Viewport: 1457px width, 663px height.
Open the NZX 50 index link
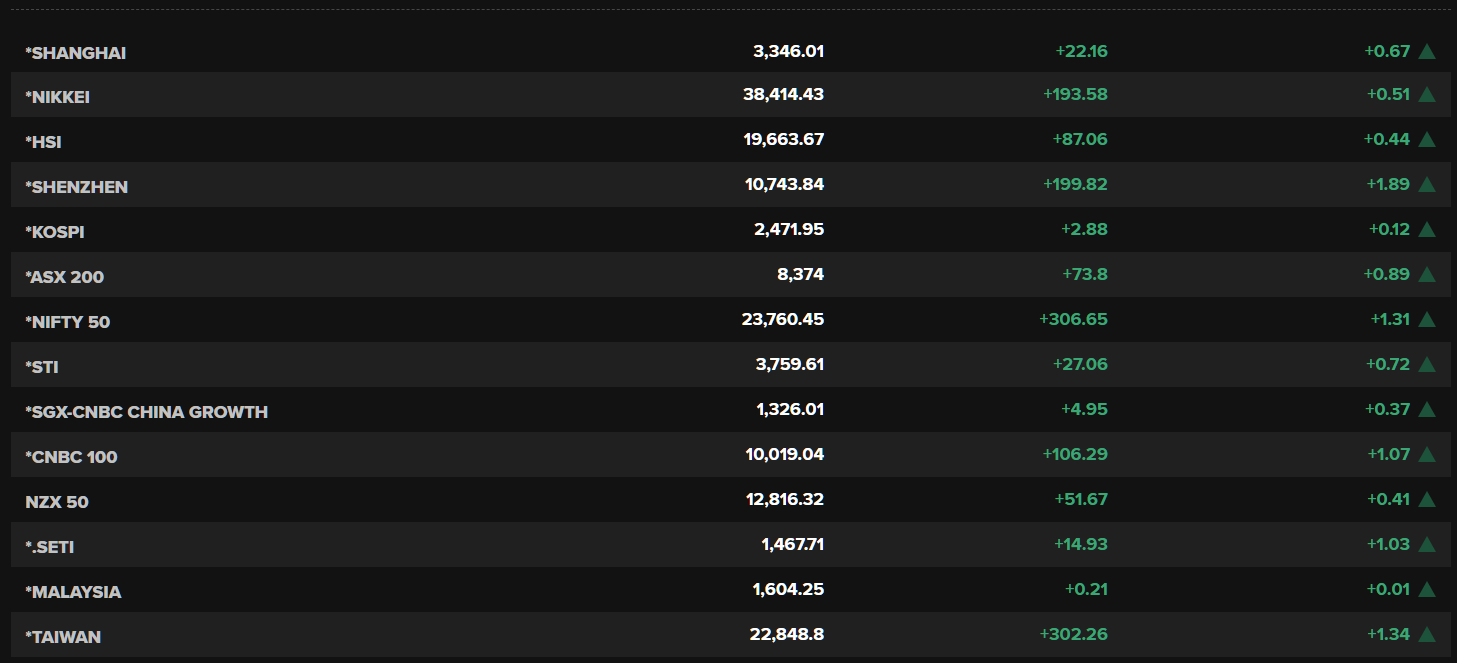coord(57,502)
